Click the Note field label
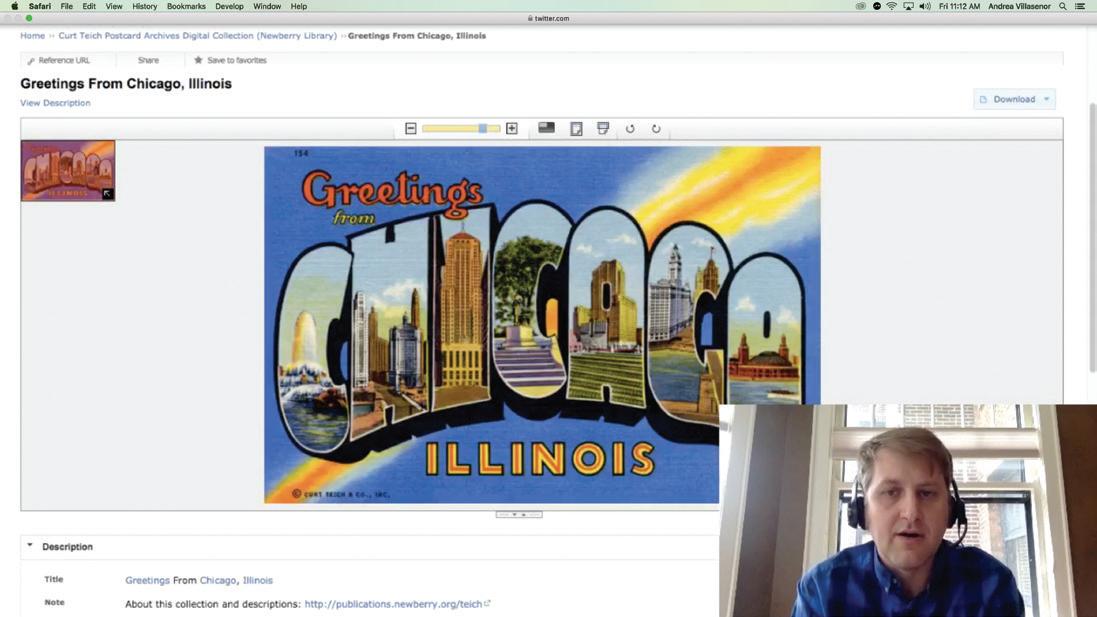 [55, 602]
